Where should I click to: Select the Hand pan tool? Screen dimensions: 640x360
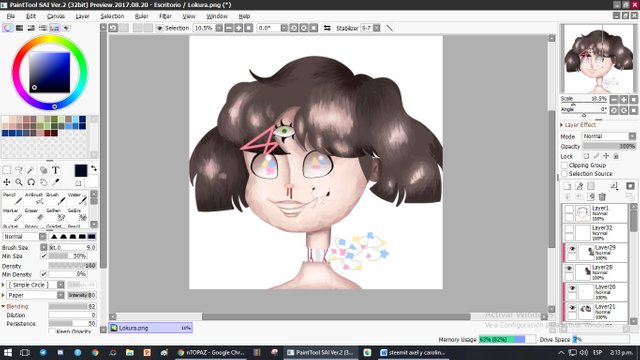click(43, 182)
